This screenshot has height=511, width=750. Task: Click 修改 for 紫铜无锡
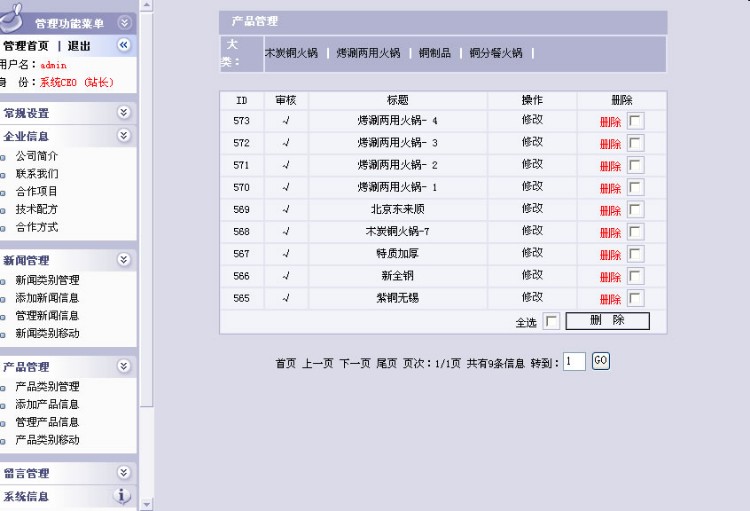click(532, 297)
